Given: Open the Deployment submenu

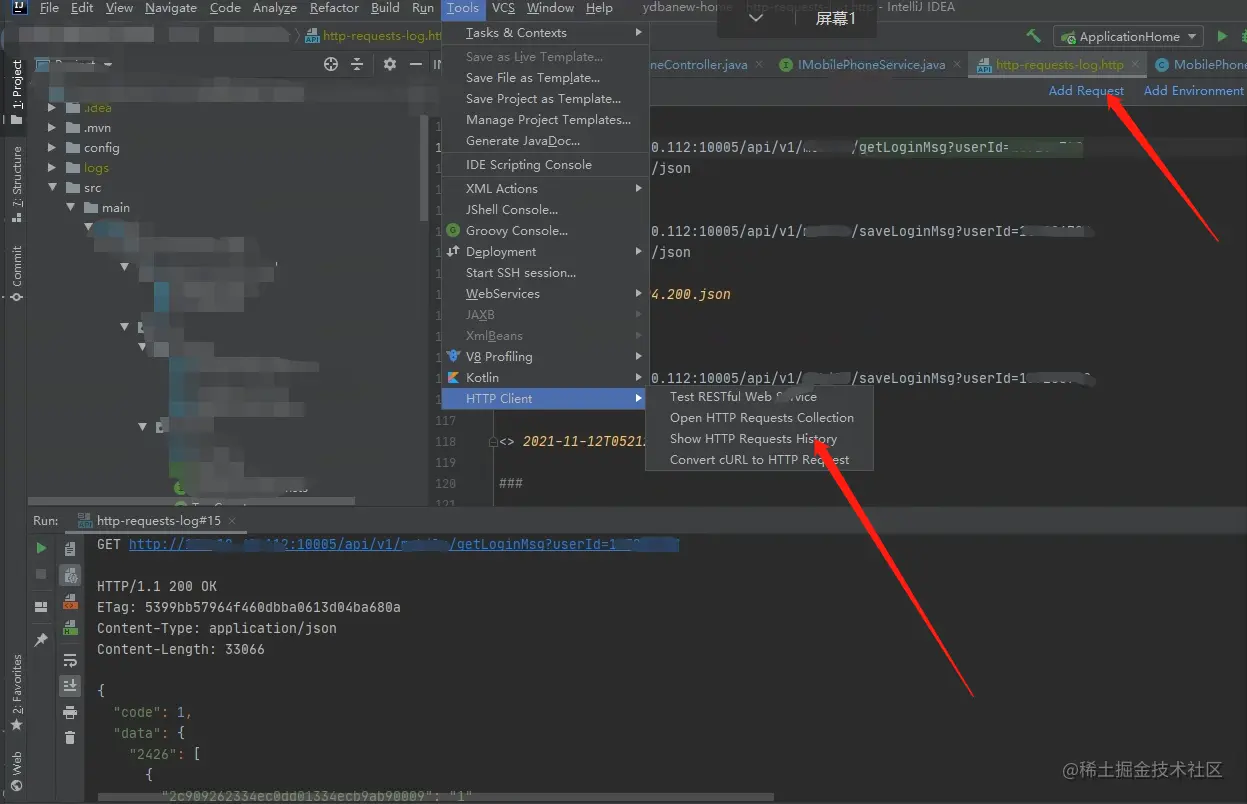Looking at the screenshot, I should click(x=545, y=251).
